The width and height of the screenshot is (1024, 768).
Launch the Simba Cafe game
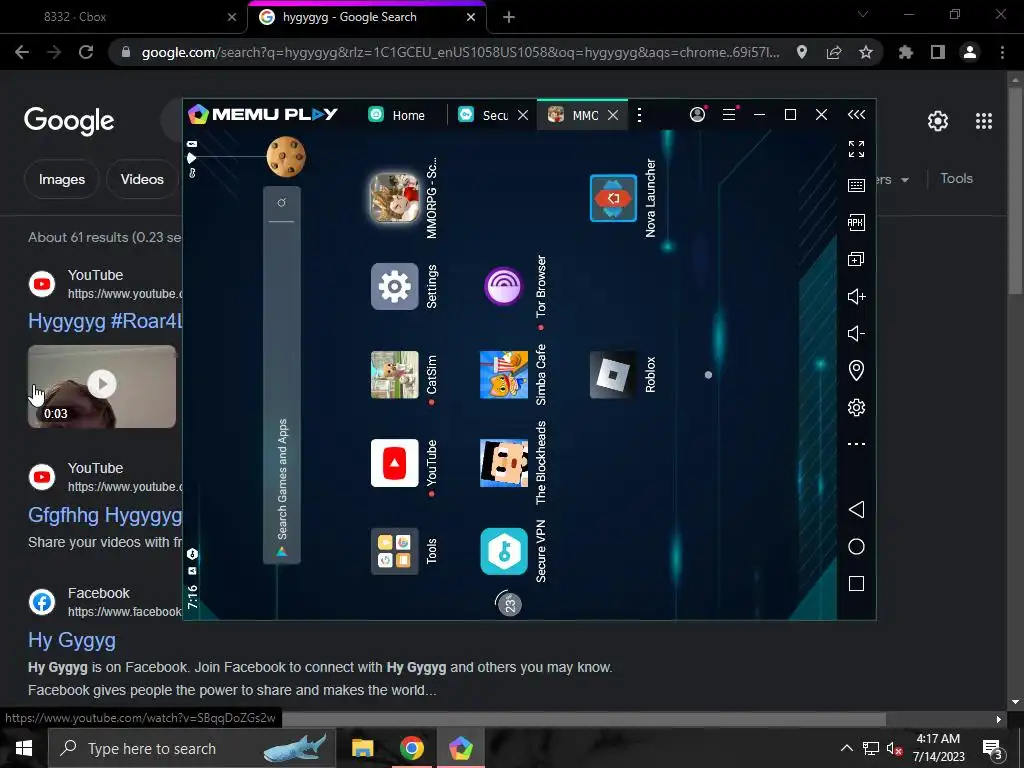504,375
